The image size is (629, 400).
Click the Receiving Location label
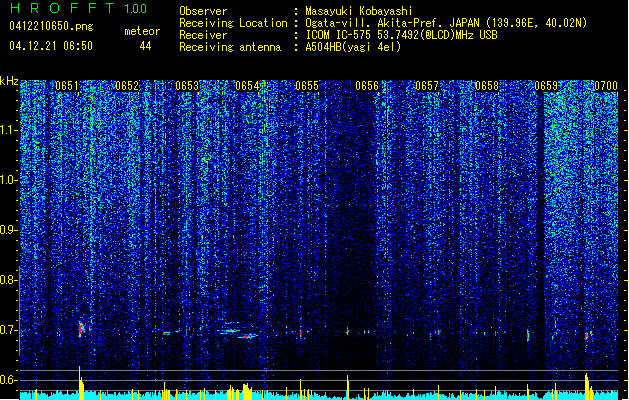[x=233, y=23]
